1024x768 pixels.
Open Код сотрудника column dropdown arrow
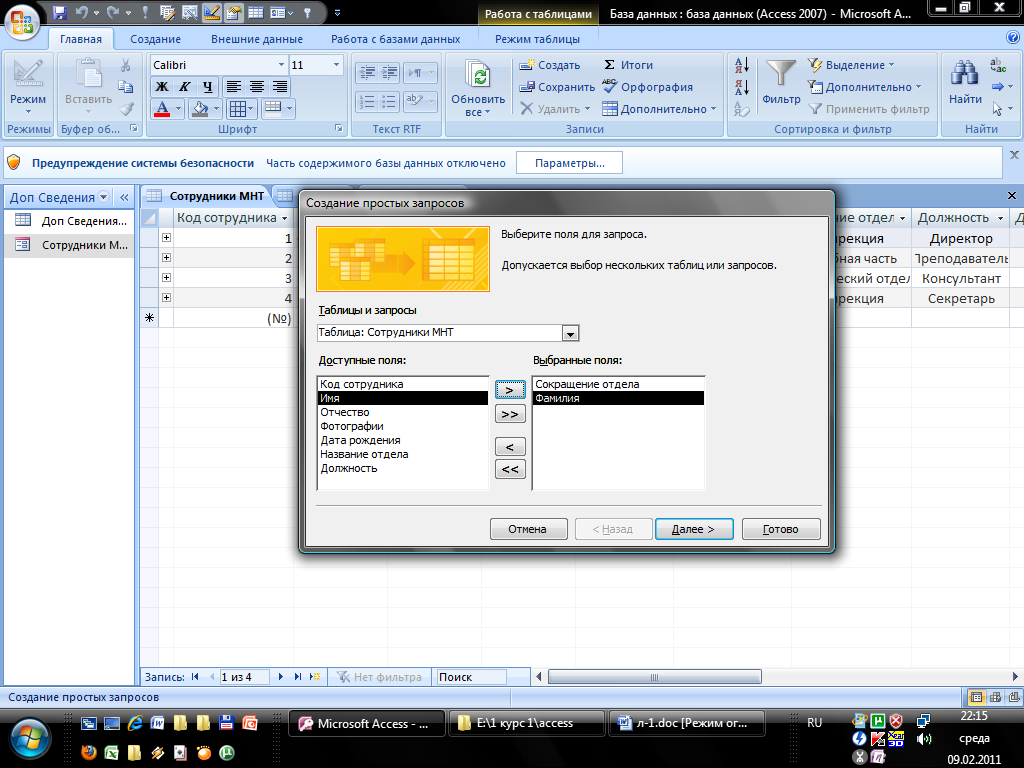coord(285,218)
